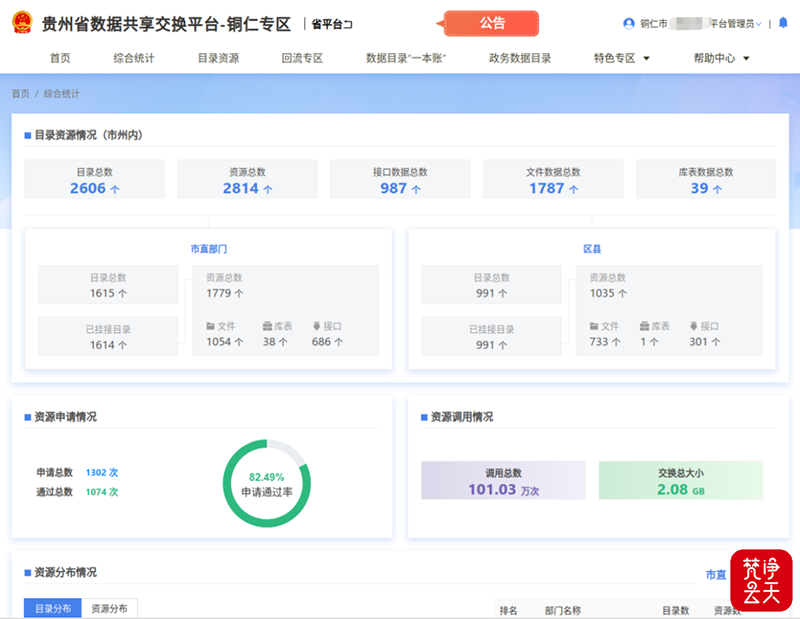The image size is (800, 619).
Task: Click the 库表 icon under 市直部门
Action: click(267, 326)
